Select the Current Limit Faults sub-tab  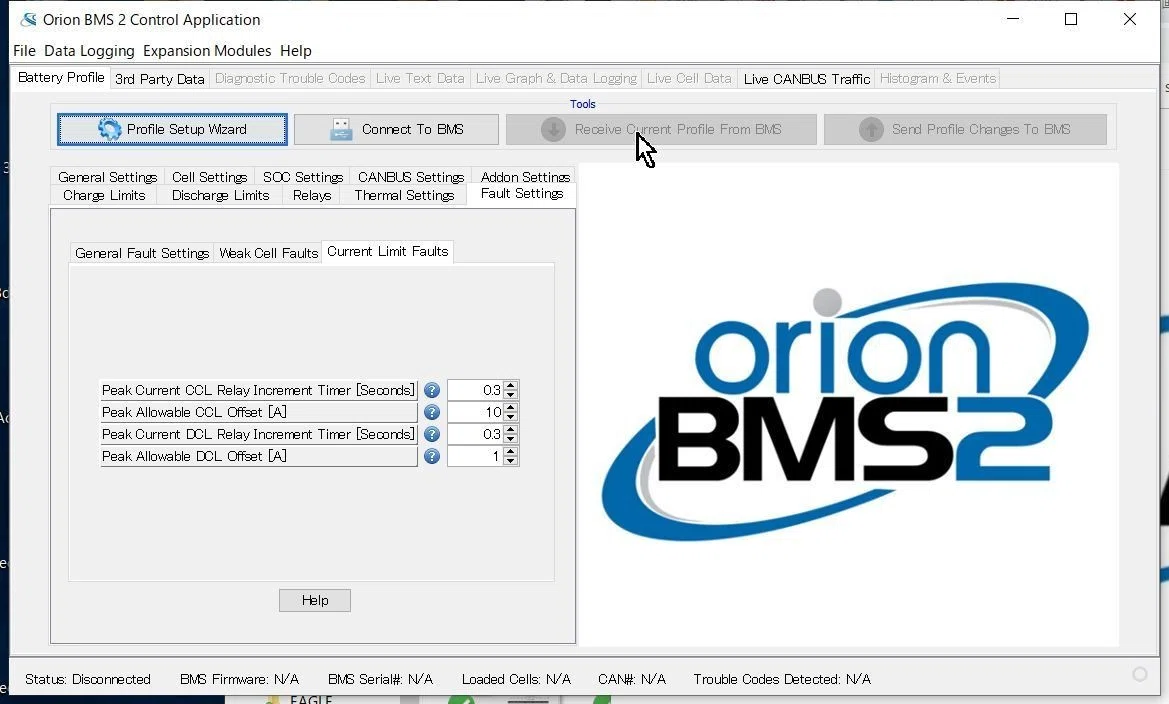click(388, 252)
